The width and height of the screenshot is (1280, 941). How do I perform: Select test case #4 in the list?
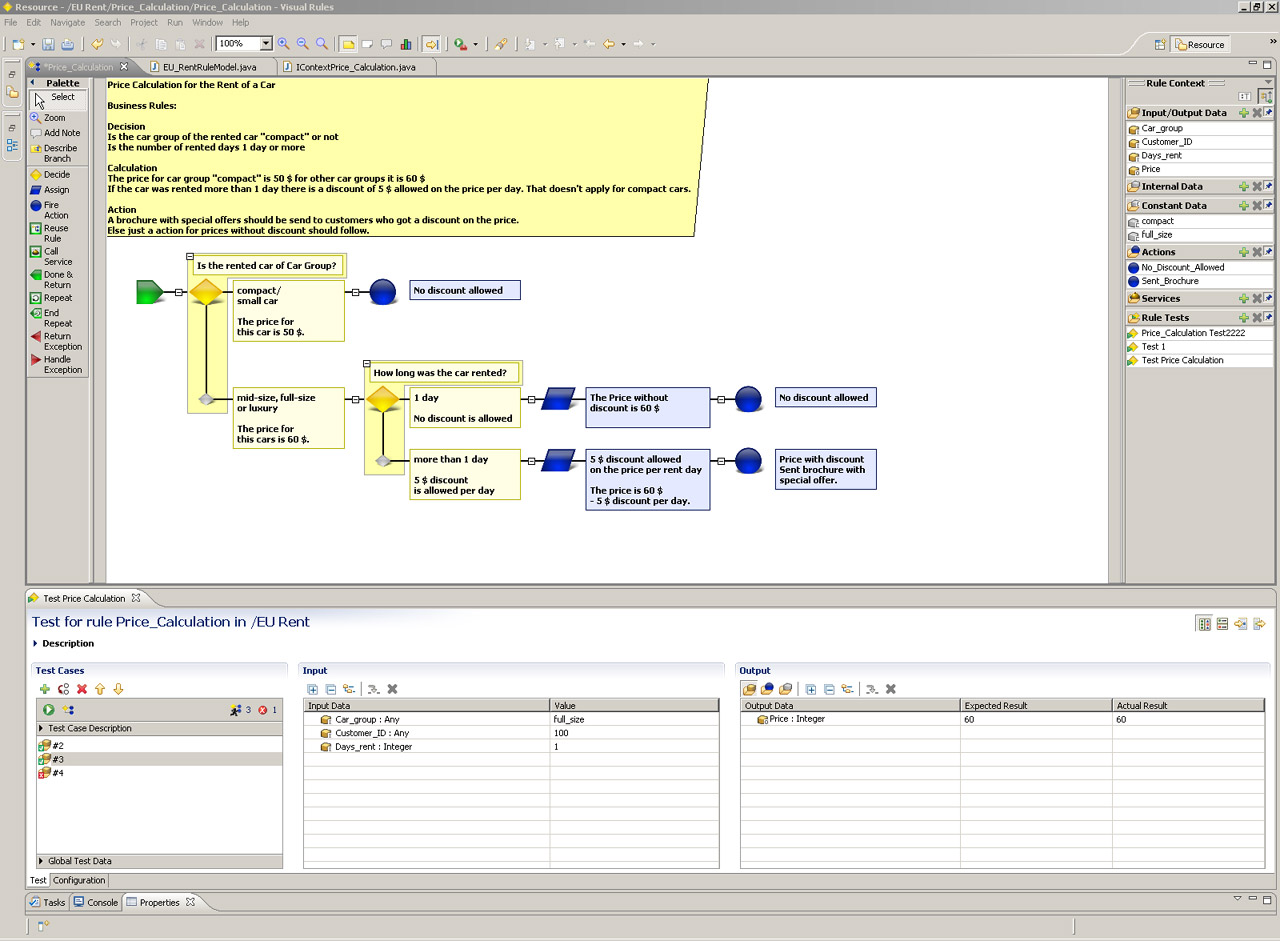click(x=57, y=773)
